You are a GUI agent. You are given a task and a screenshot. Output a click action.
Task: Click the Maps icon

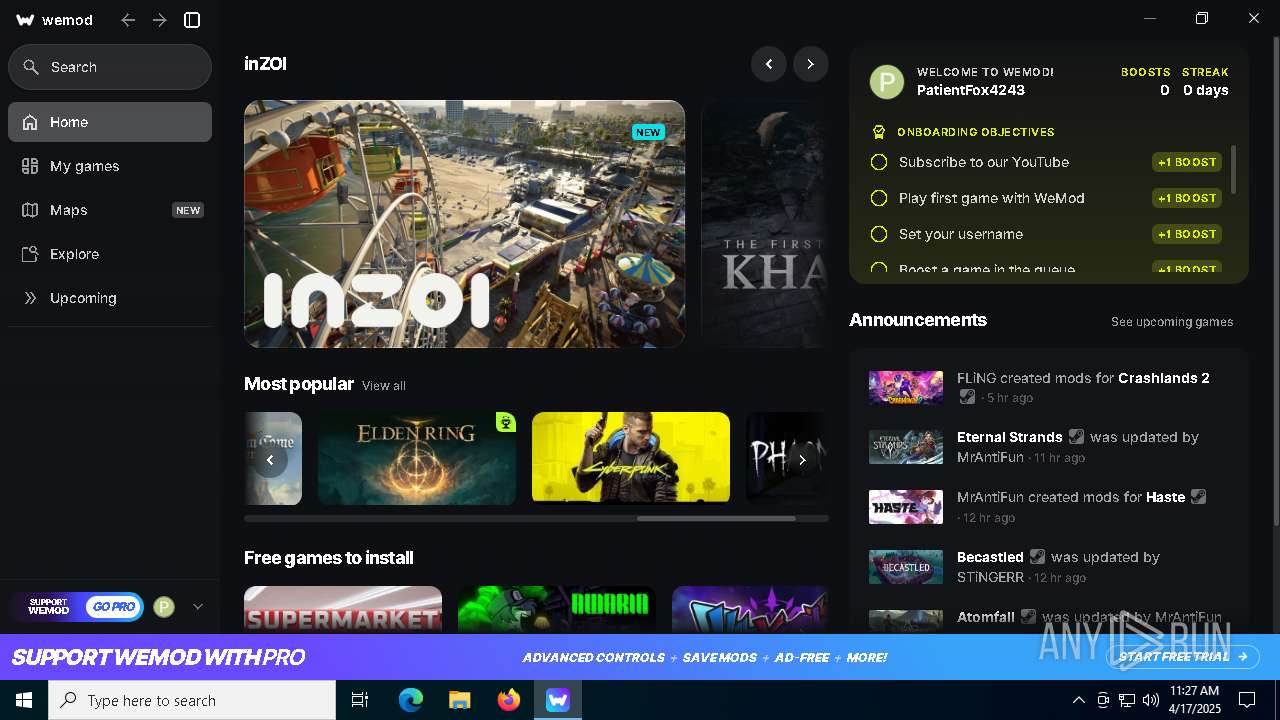30,210
